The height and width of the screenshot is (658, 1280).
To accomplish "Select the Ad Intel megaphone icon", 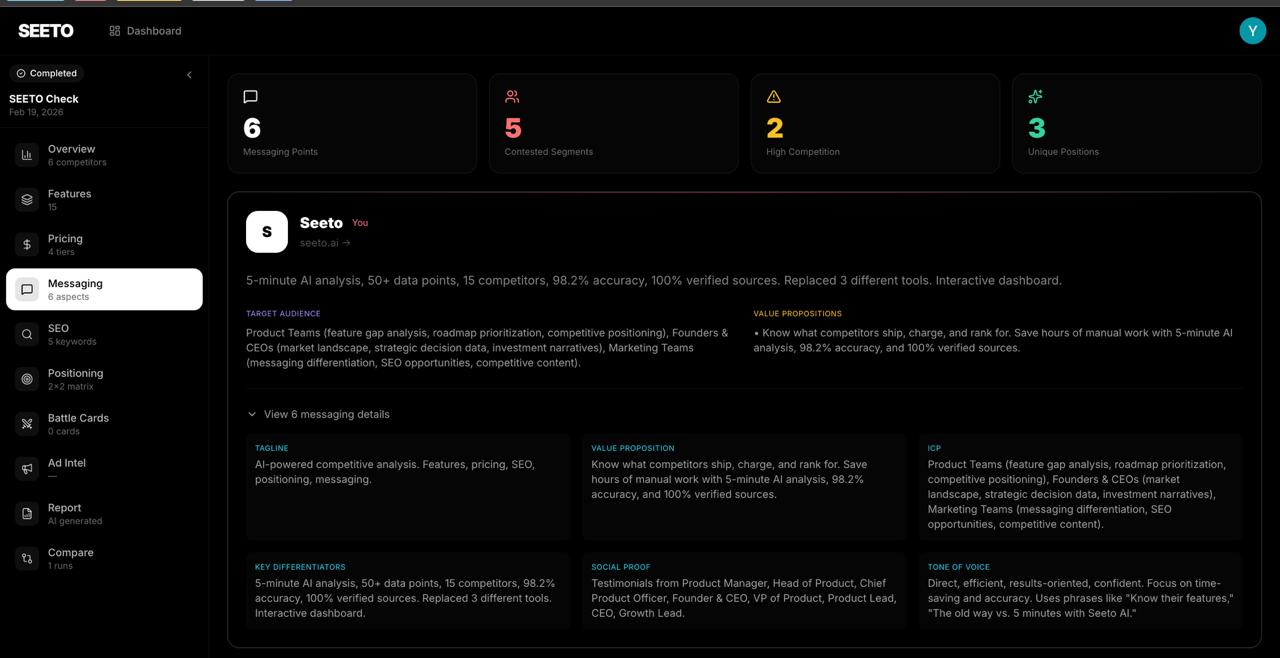I will (x=26, y=468).
